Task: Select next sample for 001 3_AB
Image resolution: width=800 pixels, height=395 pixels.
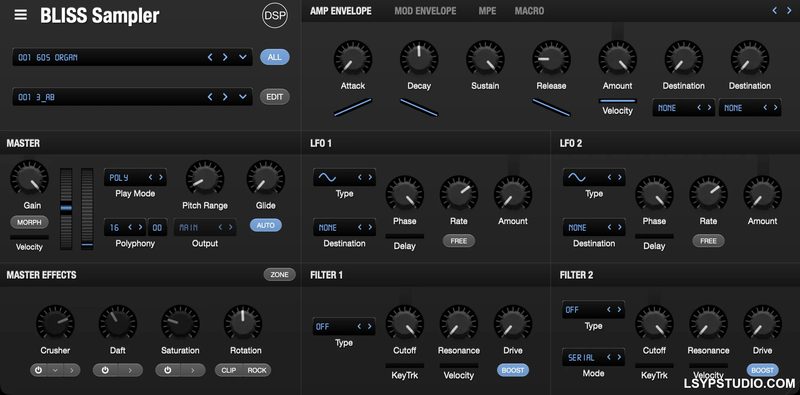Action: click(225, 96)
